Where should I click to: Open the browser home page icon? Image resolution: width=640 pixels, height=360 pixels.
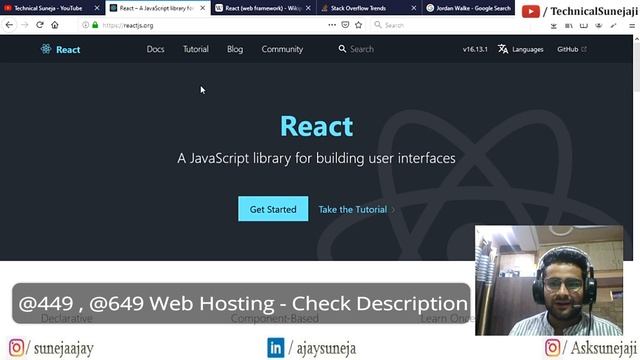tap(55, 25)
